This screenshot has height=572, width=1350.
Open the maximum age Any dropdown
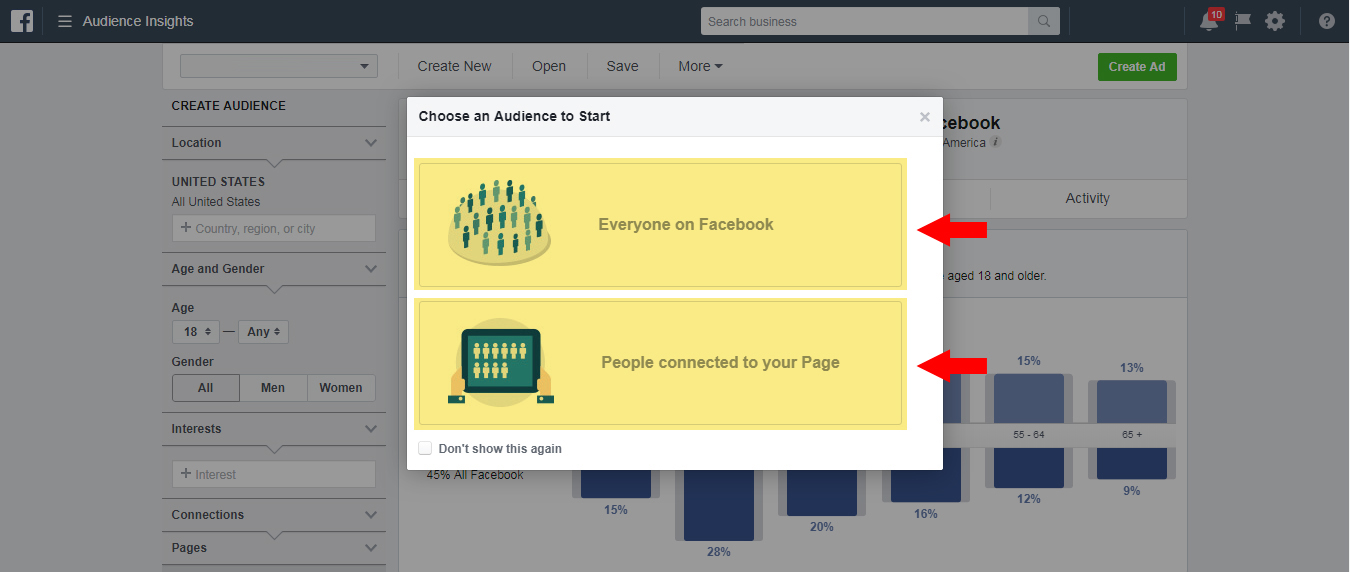[x=263, y=331]
